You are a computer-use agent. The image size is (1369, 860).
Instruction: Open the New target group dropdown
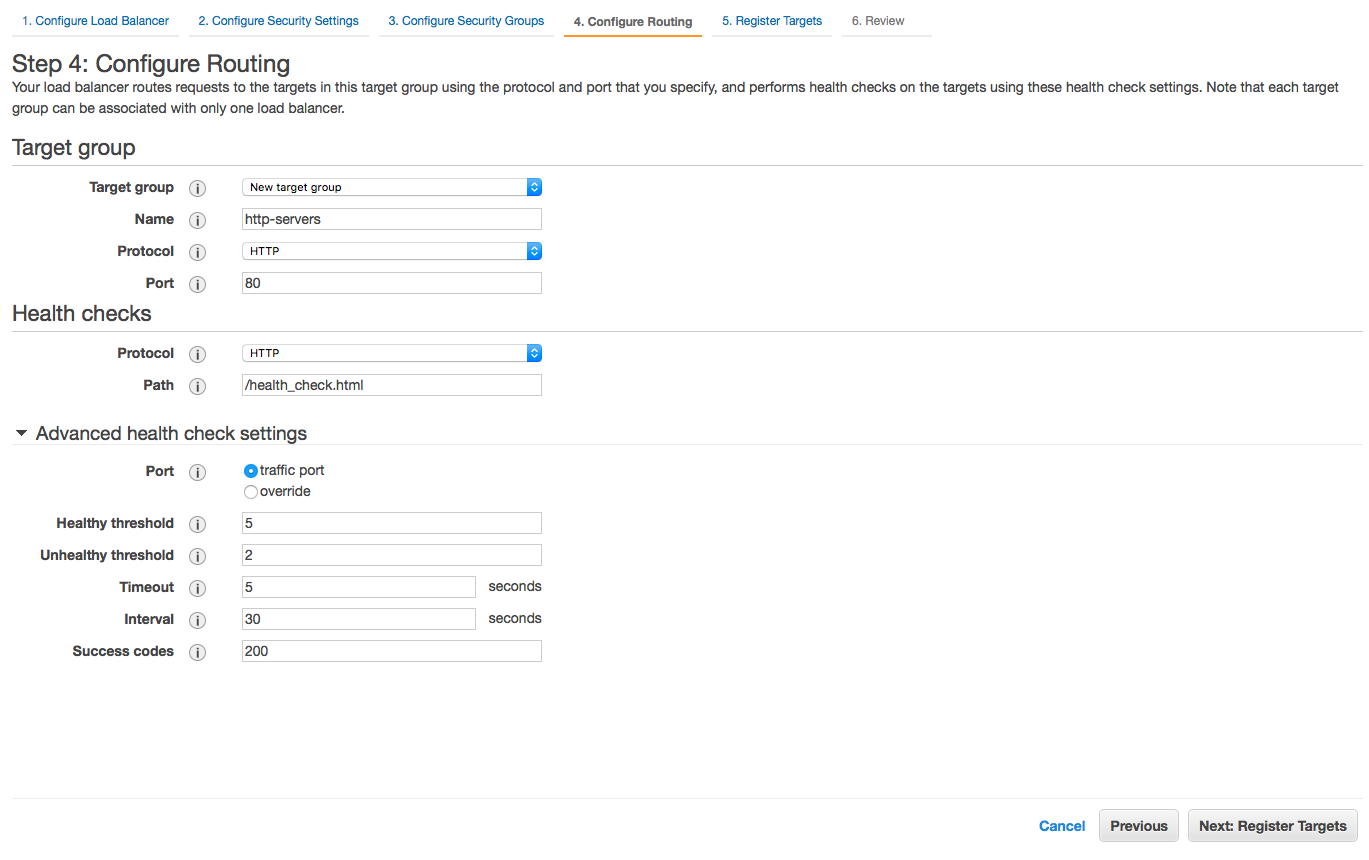point(391,187)
